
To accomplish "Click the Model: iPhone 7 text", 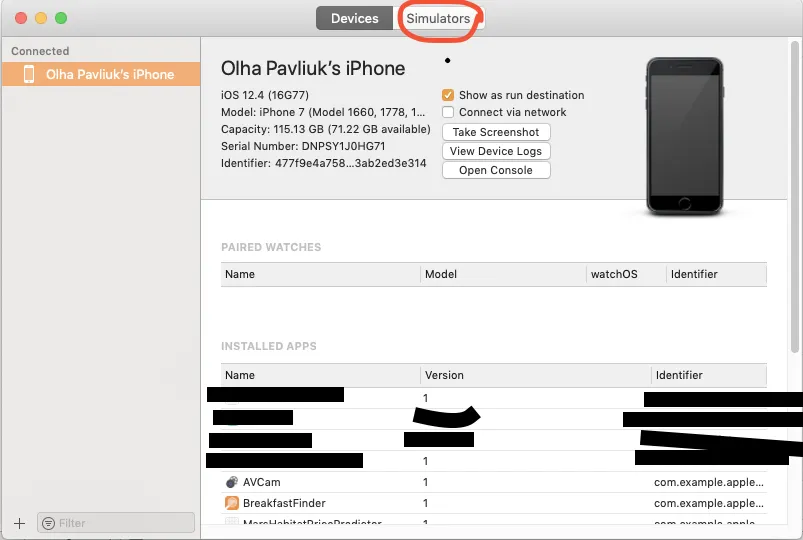I will coord(323,112).
